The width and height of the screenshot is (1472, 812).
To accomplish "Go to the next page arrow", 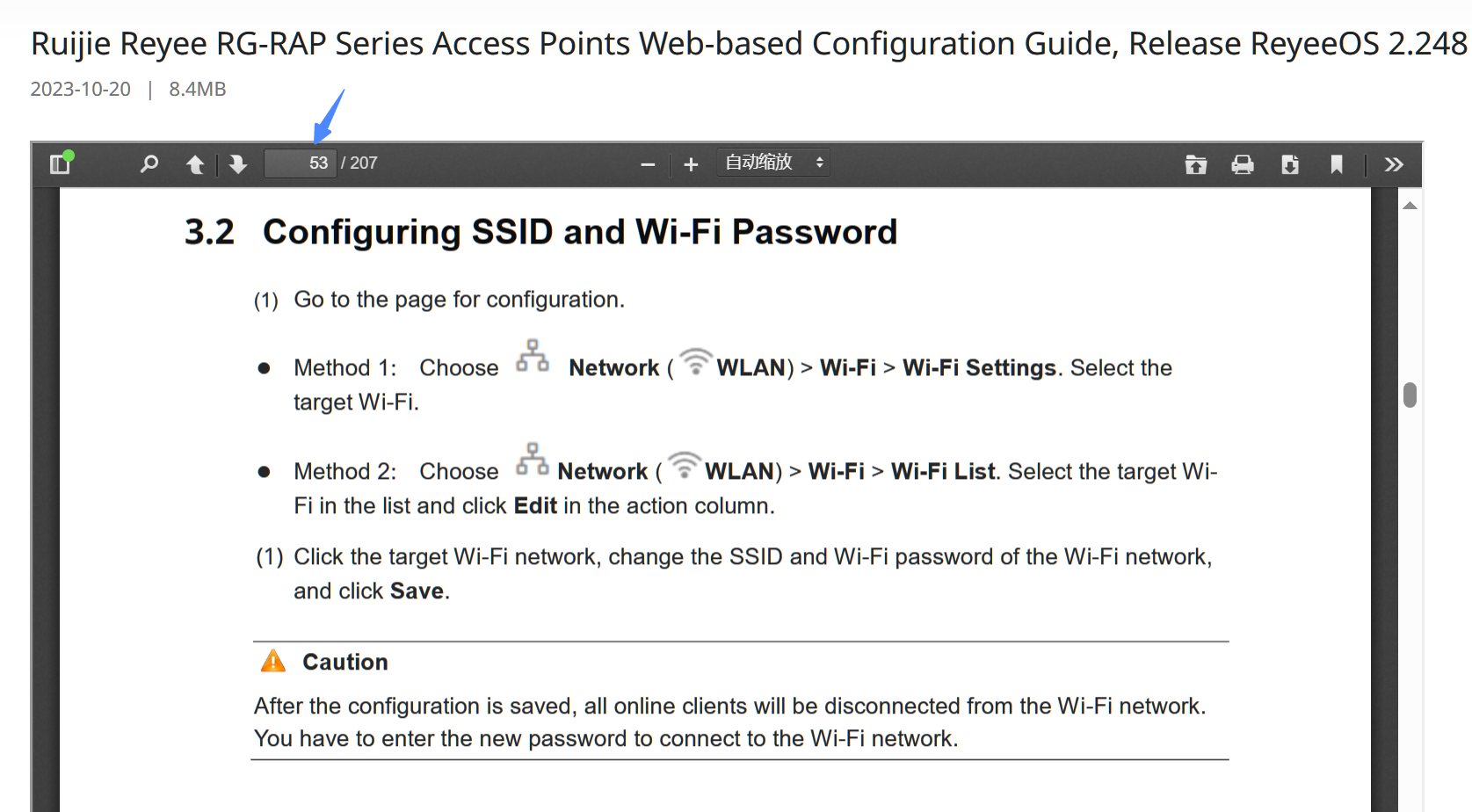I will pyautogui.click(x=238, y=164).
